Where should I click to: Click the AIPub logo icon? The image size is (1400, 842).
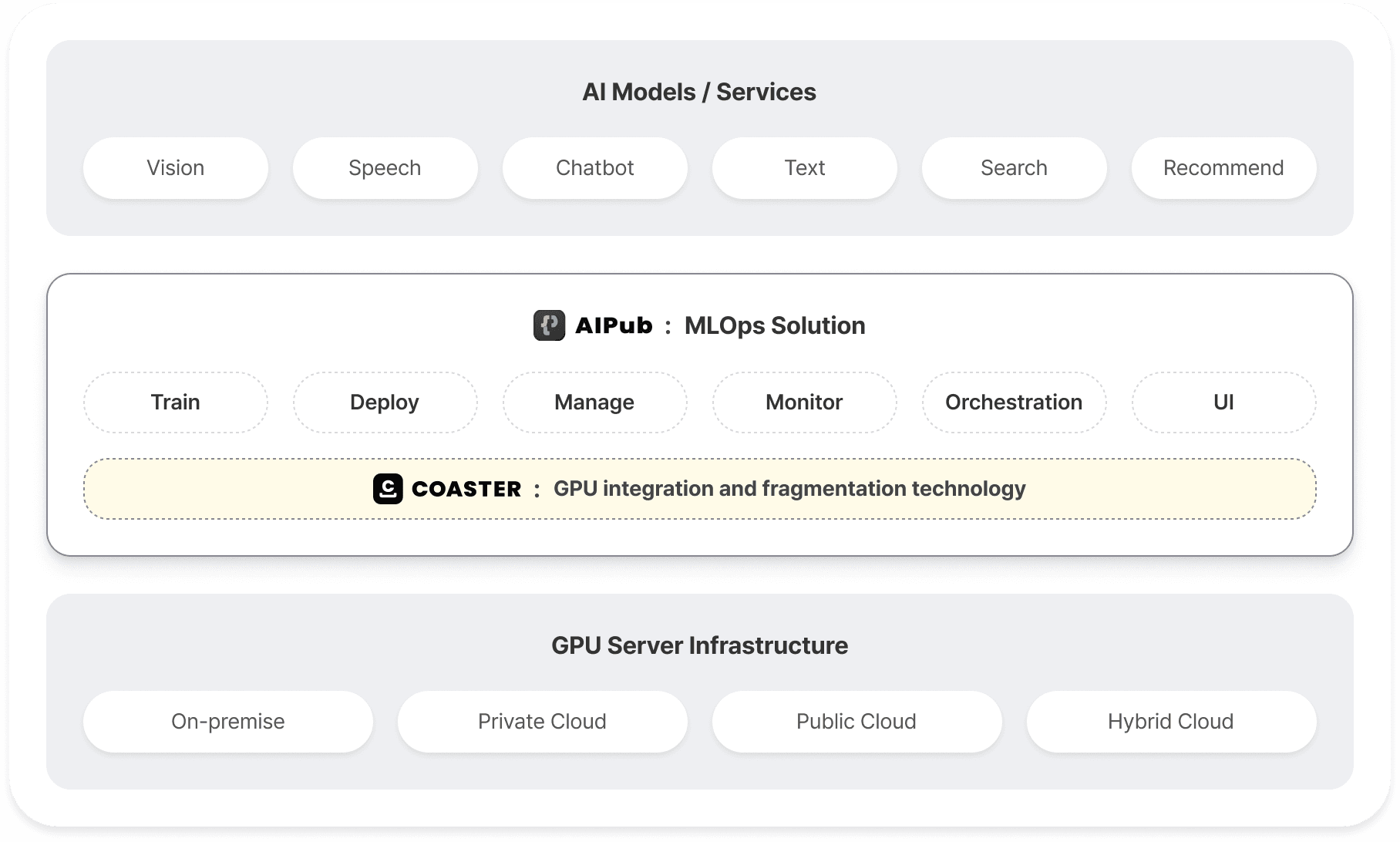coord(550,326)
